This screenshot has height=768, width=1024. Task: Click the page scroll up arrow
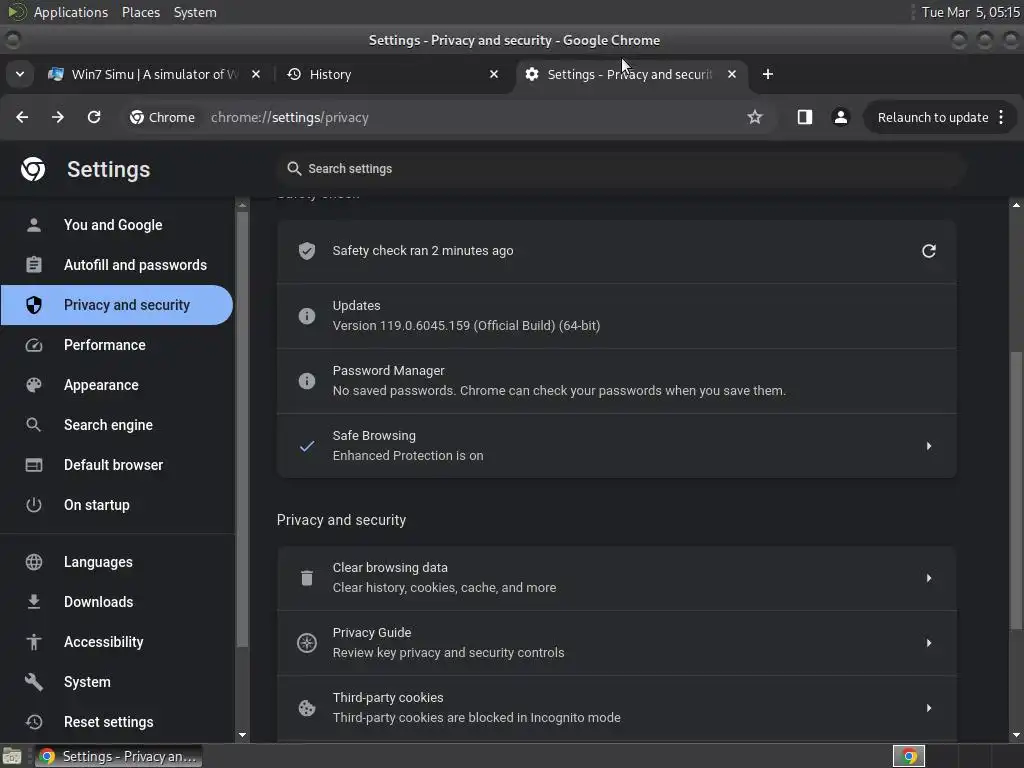(1016, 206)
